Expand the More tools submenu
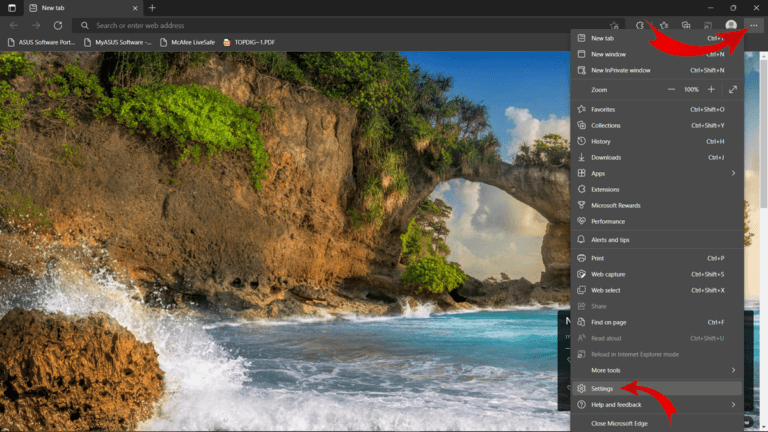The image size is (768, 432). [x=733, y=370]
